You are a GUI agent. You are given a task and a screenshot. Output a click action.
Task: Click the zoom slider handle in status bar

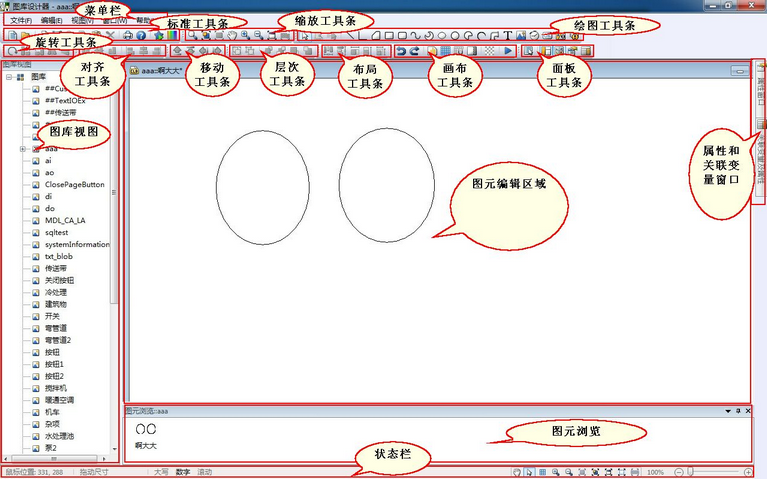(x=688, y=472)
